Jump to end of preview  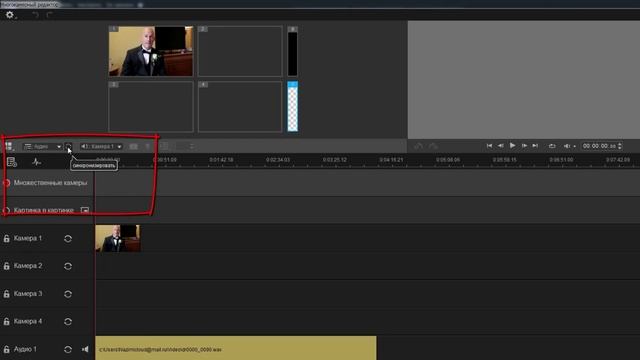pyautogui.click(x=535, y=146)
